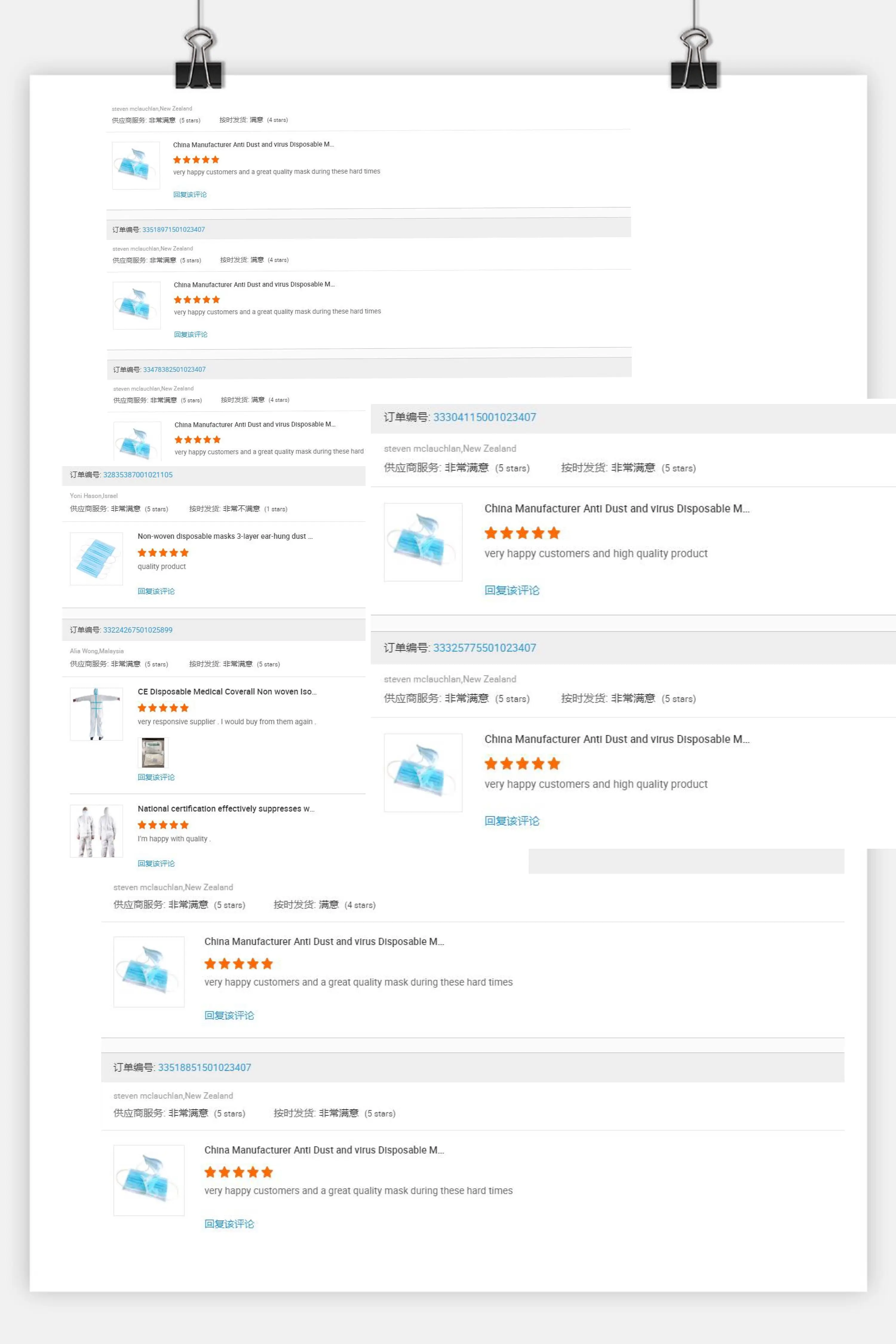Screen dimensions: 896x1344
Task: Open order number 33518971501023407
Action: pos(173,230)
